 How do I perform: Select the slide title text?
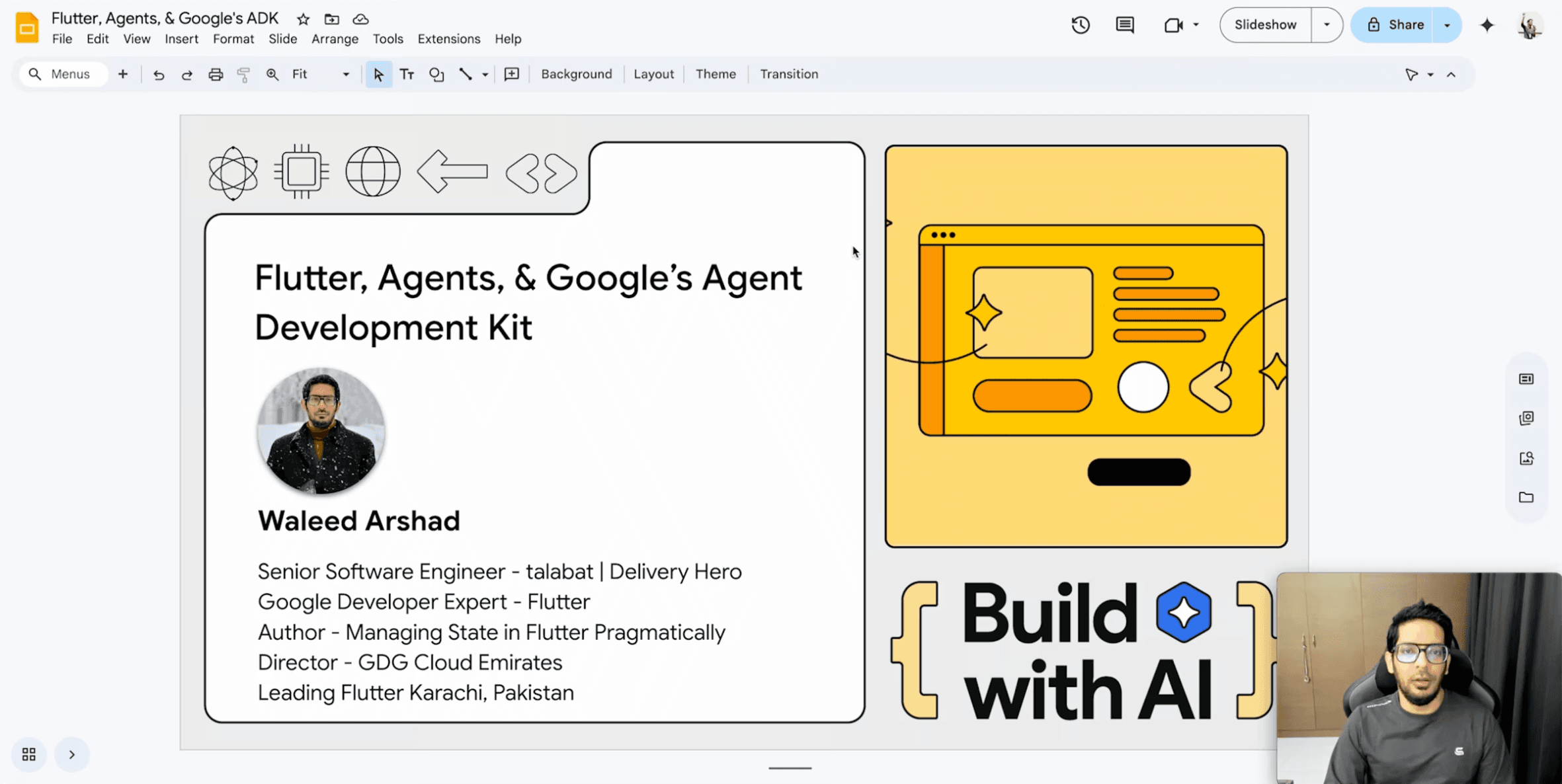[x=528, y=302]
